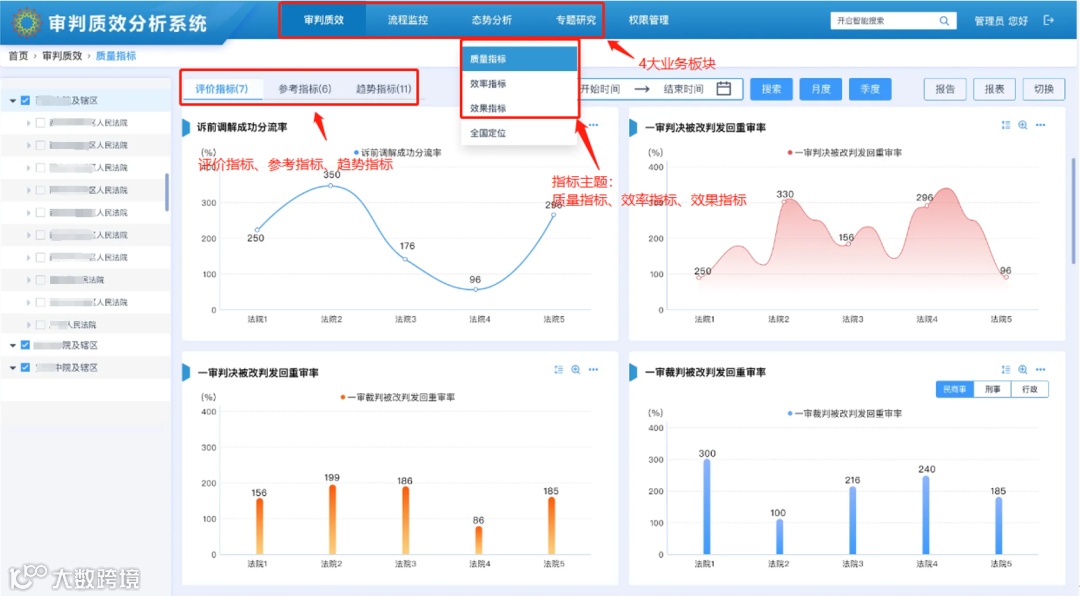This screenshot has height=598, width=1080.
Task: Choose 质量指标 in the dropdown menu
Action: pyautogui.click(x=519, y=59)
